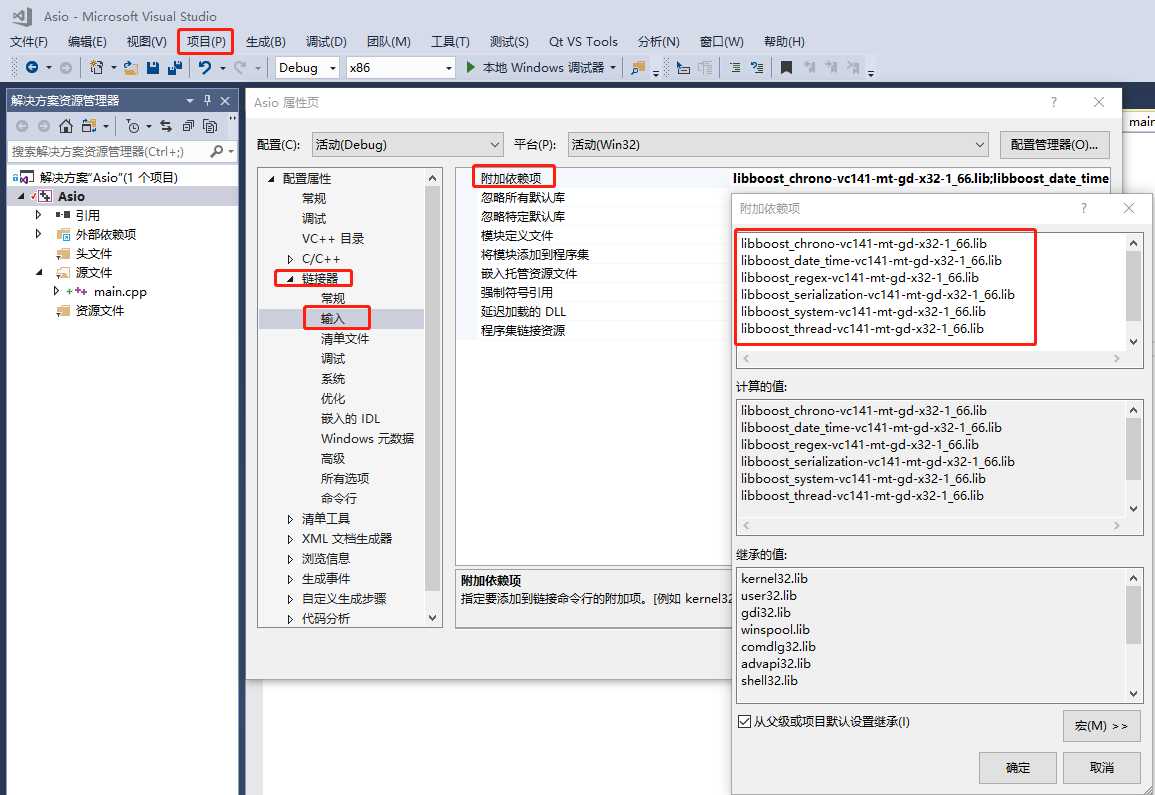This screenshot has width=1155, height=795.
Task: Click vertical scrollbar of dependencies edit box
Action: (x=1133, y=292)
